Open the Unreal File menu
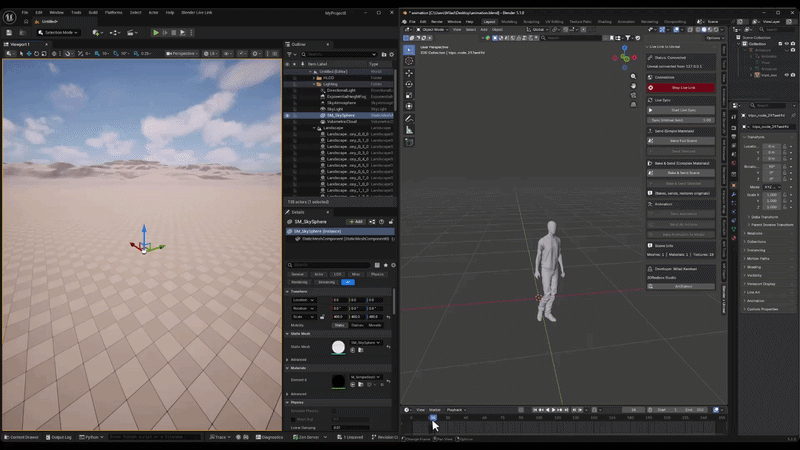This screenshot has width=800, height=450. coord(24,12)
